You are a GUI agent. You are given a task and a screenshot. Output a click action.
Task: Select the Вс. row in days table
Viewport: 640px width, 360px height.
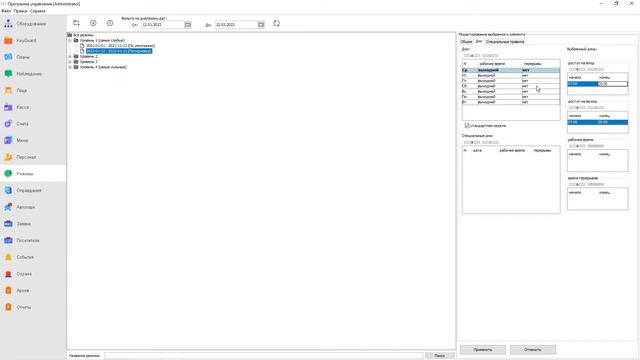(x=511, y=91)
